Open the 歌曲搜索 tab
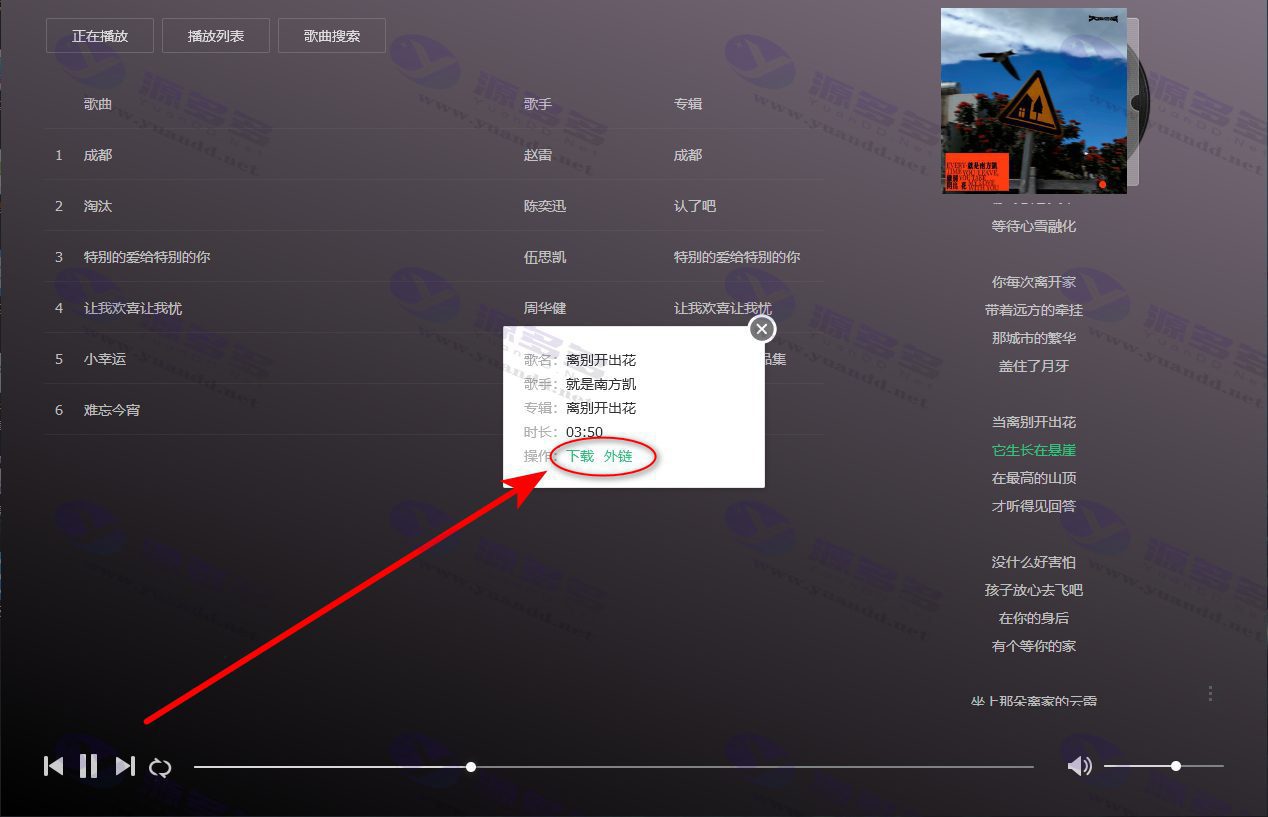 pos(332,36)
